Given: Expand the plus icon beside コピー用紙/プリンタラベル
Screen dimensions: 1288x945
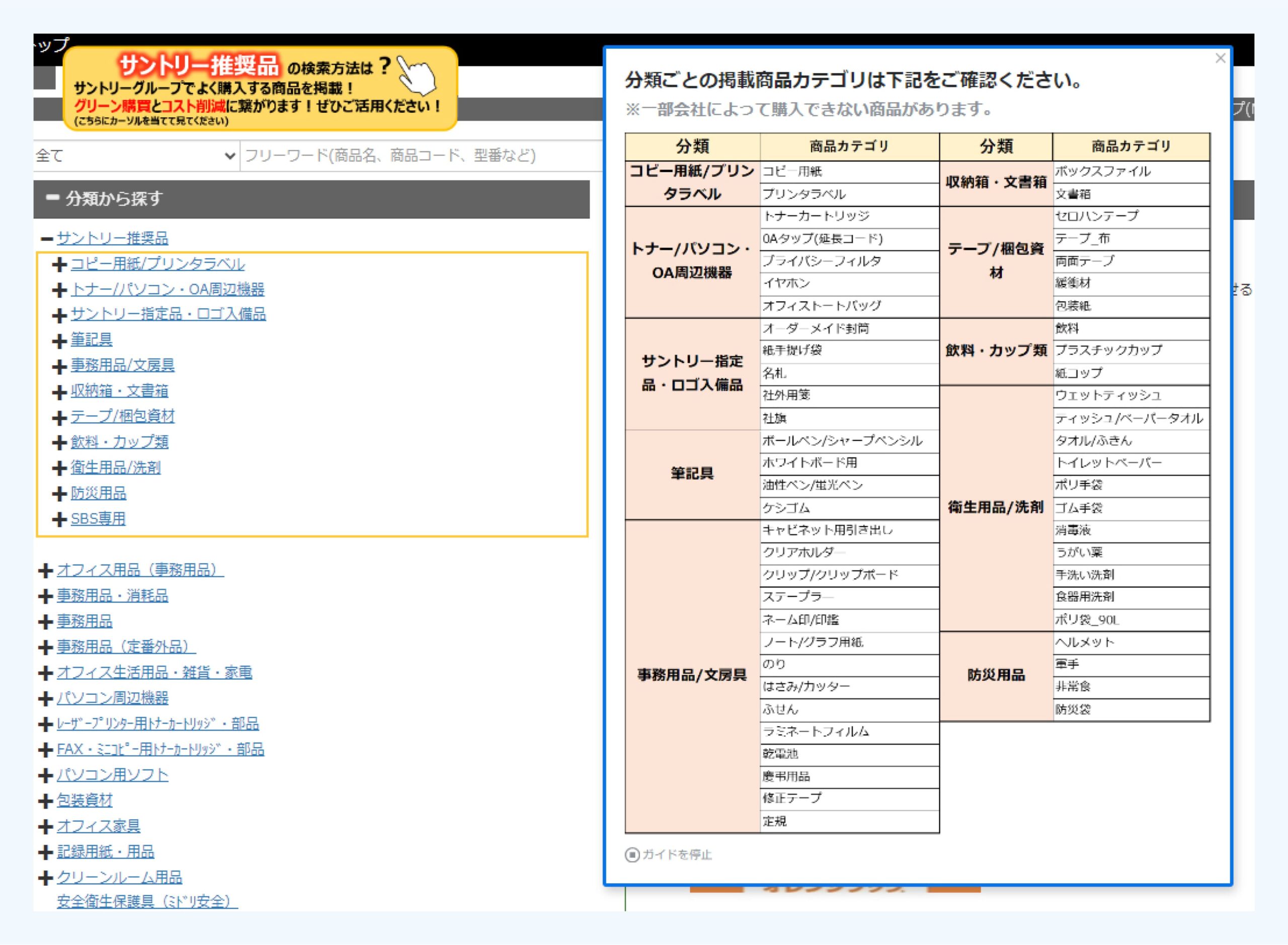Looking at the screenshot, I should coord(59,264).
